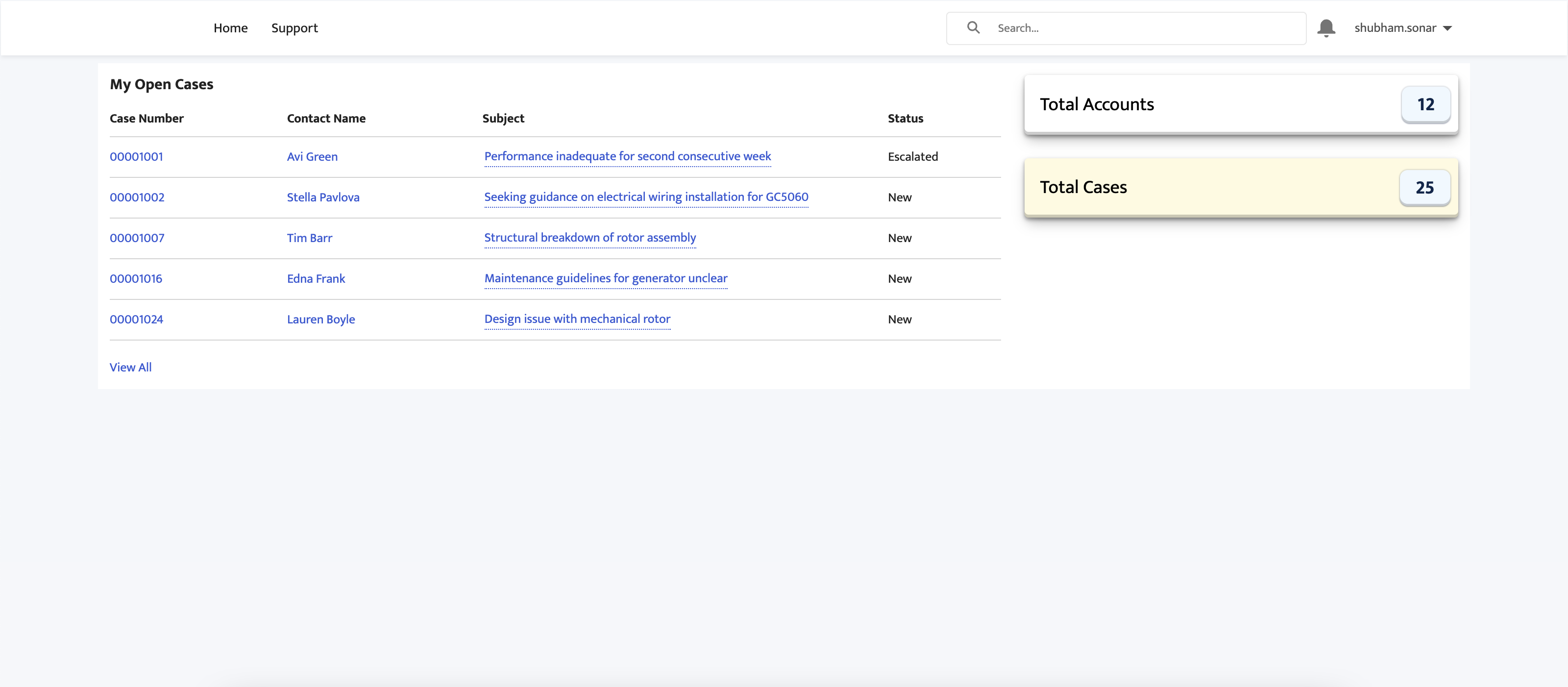This screenshot has width=1568, height=687.
Task: Click the Case Number column header
Action: pyautogui.click(x=147, y=119)
